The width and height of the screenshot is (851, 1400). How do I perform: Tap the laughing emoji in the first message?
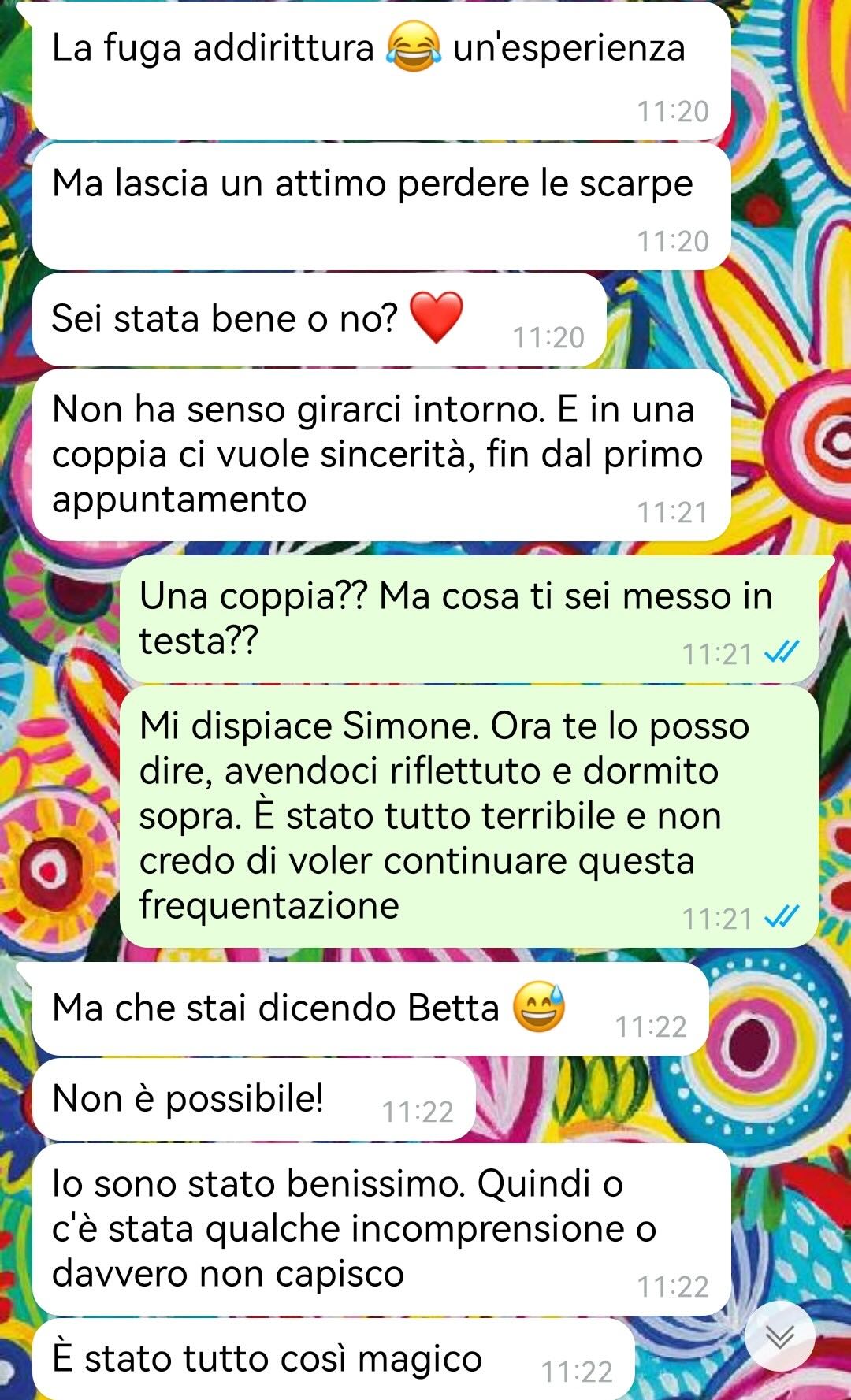pos(413,47)
